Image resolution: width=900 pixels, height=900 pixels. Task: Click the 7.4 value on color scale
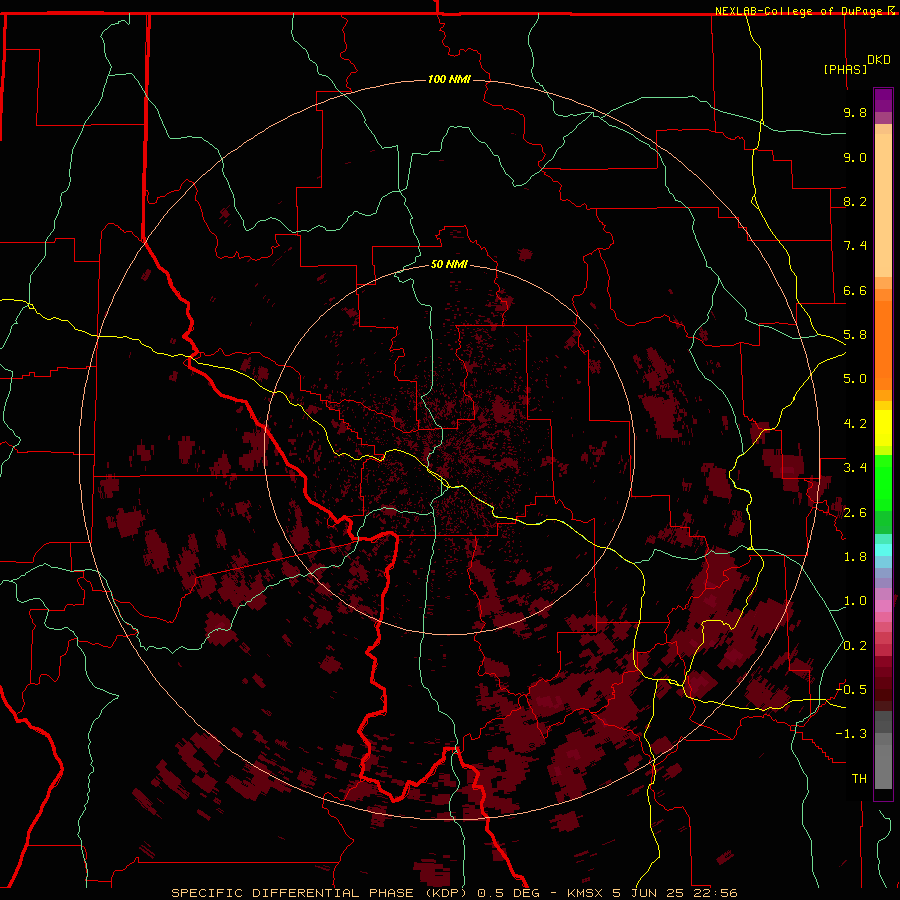click(855, 246)
